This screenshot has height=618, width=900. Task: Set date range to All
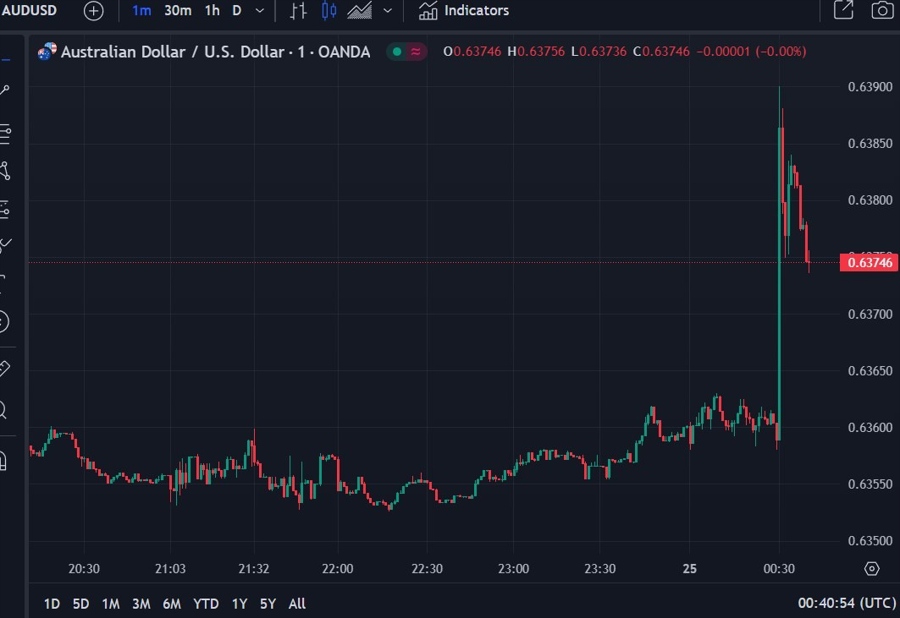tap(297, 604)
